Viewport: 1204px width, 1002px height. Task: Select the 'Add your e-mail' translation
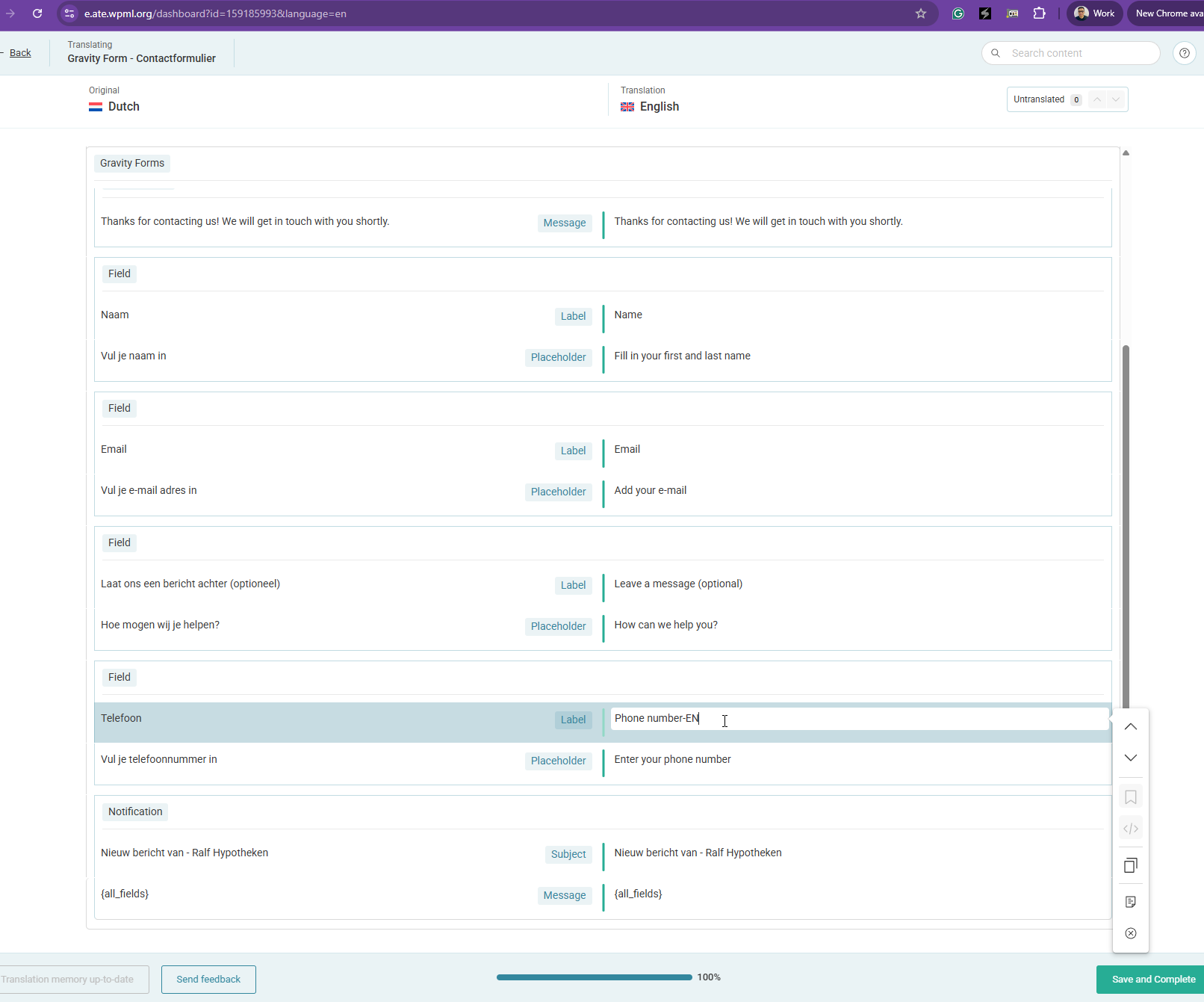(x=651, y=490)
